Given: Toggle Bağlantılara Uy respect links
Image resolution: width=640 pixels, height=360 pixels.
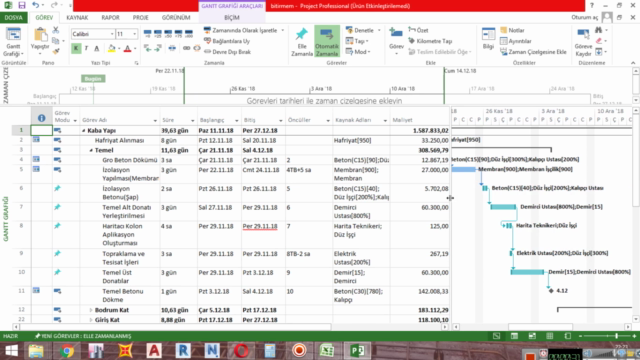Looking at the screenshot, I should (227, 41).
